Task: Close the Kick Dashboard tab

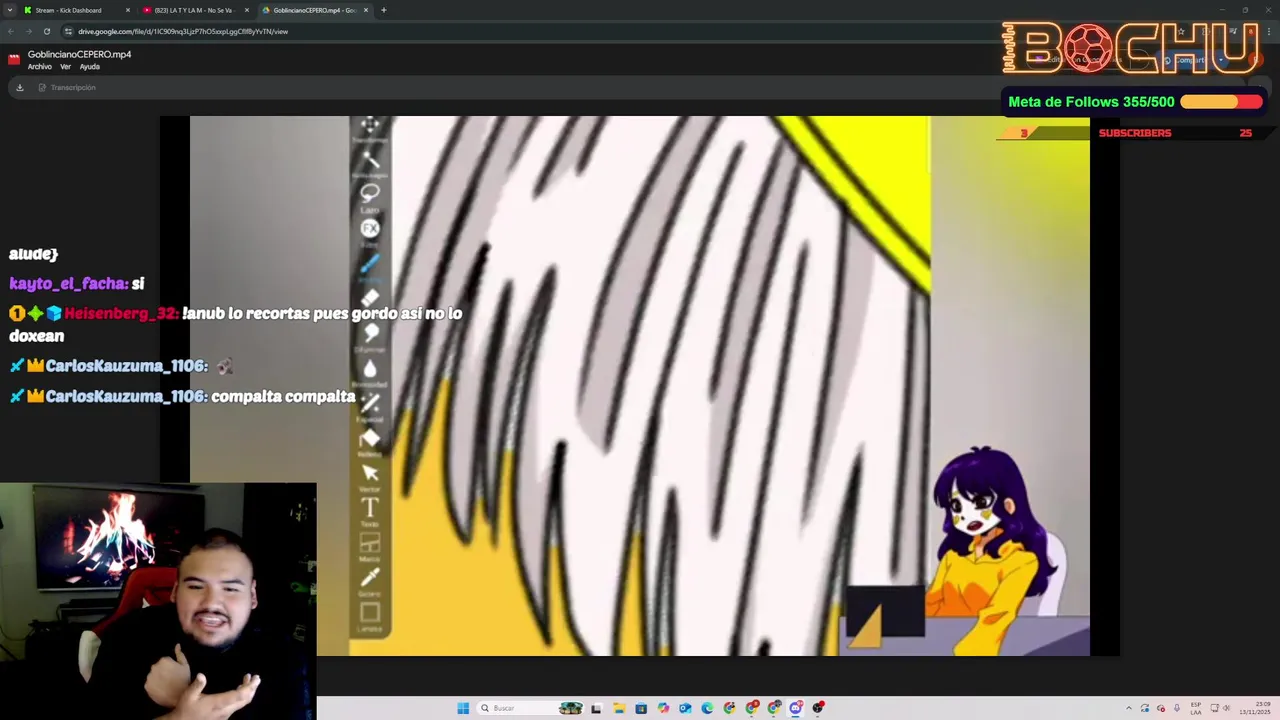Action: (128, 10)
